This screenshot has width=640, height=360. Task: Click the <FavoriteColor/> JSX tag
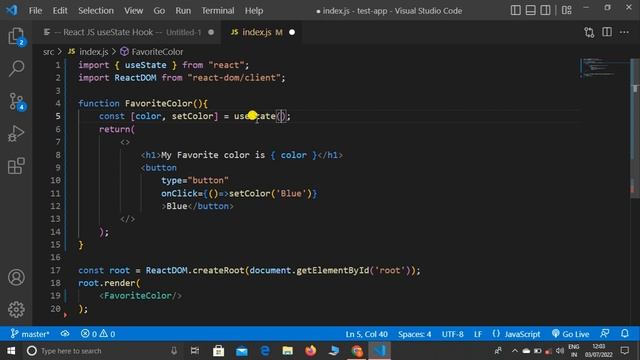click(x=140, y=296)
